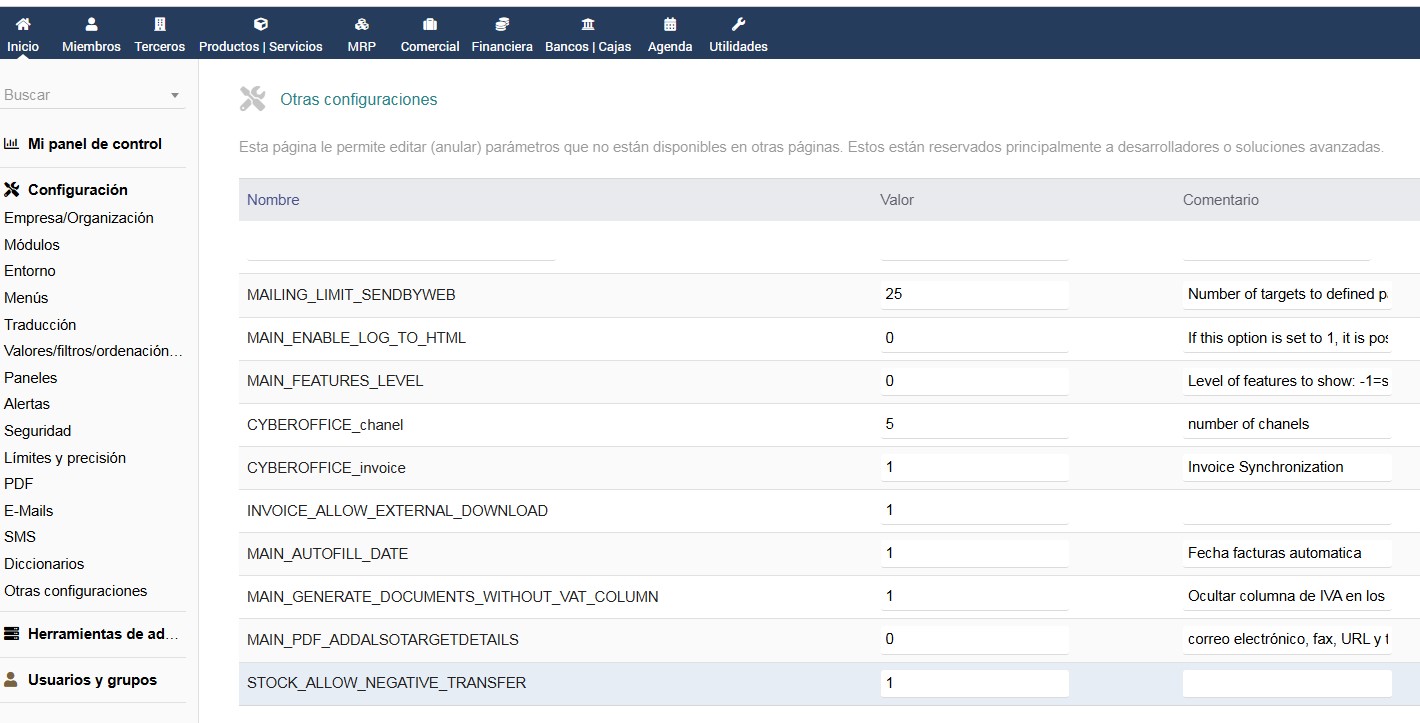The height and width of the screenshot is (723, 1420).
Task: Open Seguridad settings
Action: [38, 431]
